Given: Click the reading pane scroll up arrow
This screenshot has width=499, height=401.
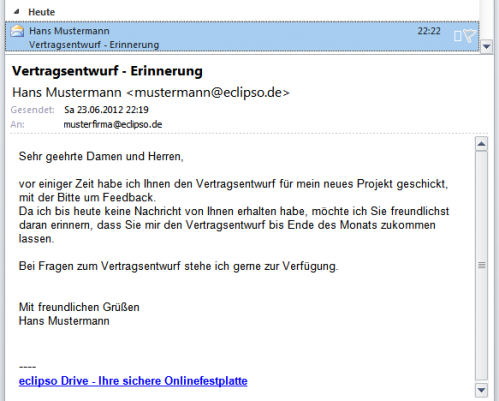Looking at the screenshot, I should click(481, 144).
